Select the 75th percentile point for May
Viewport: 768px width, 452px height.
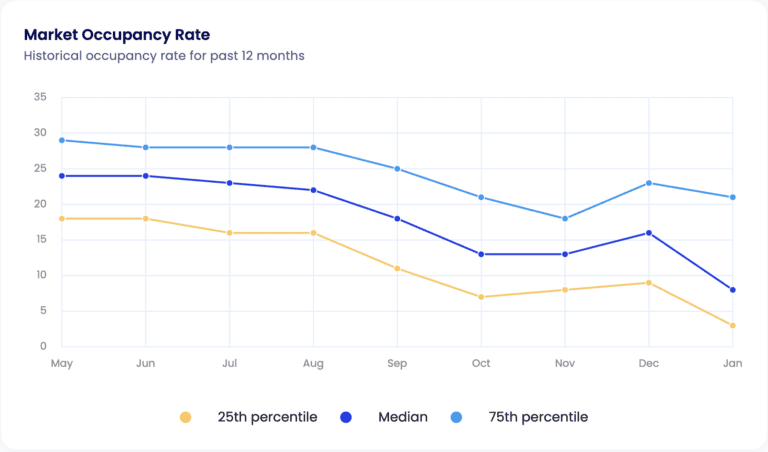[x=61, y=140]
